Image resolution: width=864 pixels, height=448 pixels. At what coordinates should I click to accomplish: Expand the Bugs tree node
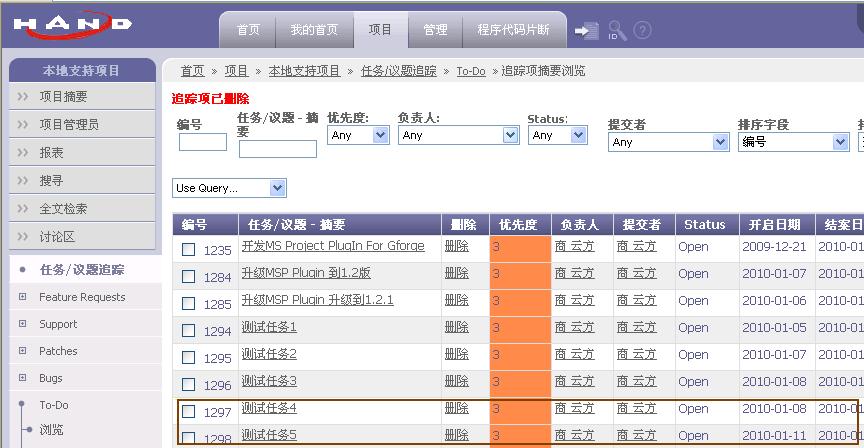tap(23, 378)
